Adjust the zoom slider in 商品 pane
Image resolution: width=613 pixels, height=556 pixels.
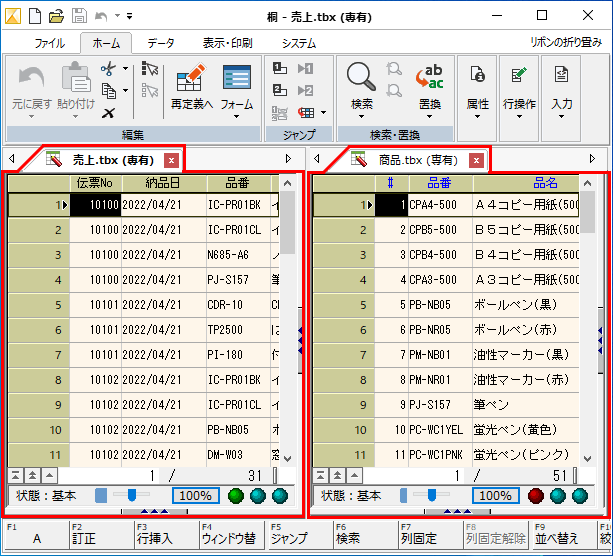[x=432, y=495]
